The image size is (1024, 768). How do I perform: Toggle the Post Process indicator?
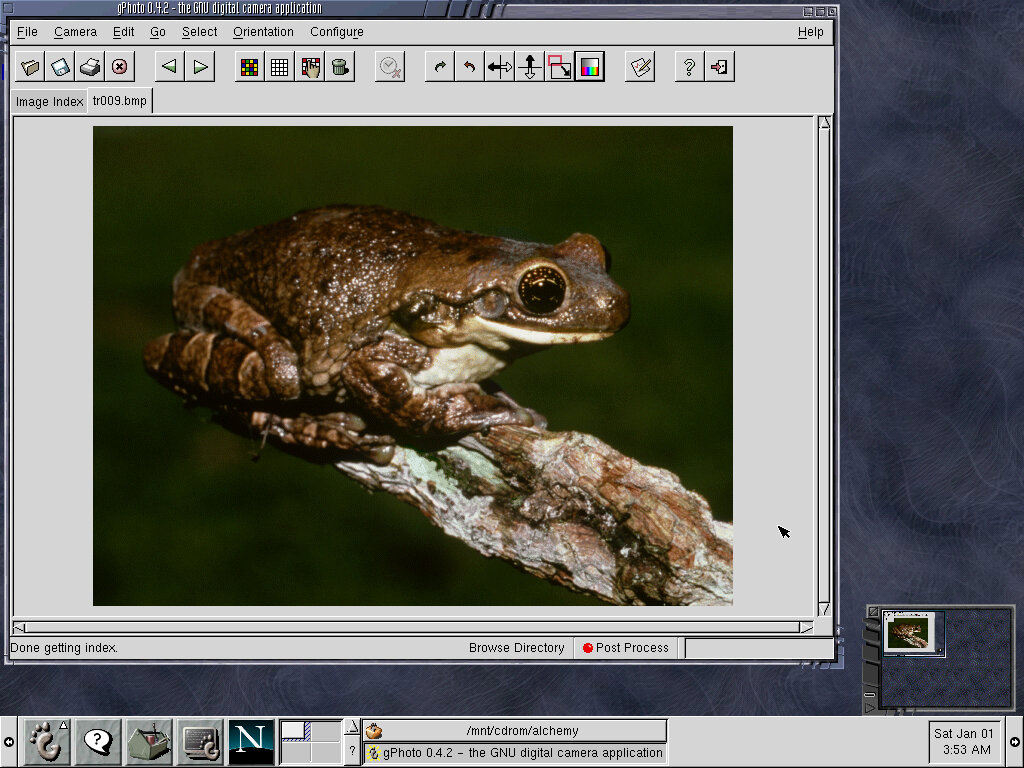click(626, 648)
